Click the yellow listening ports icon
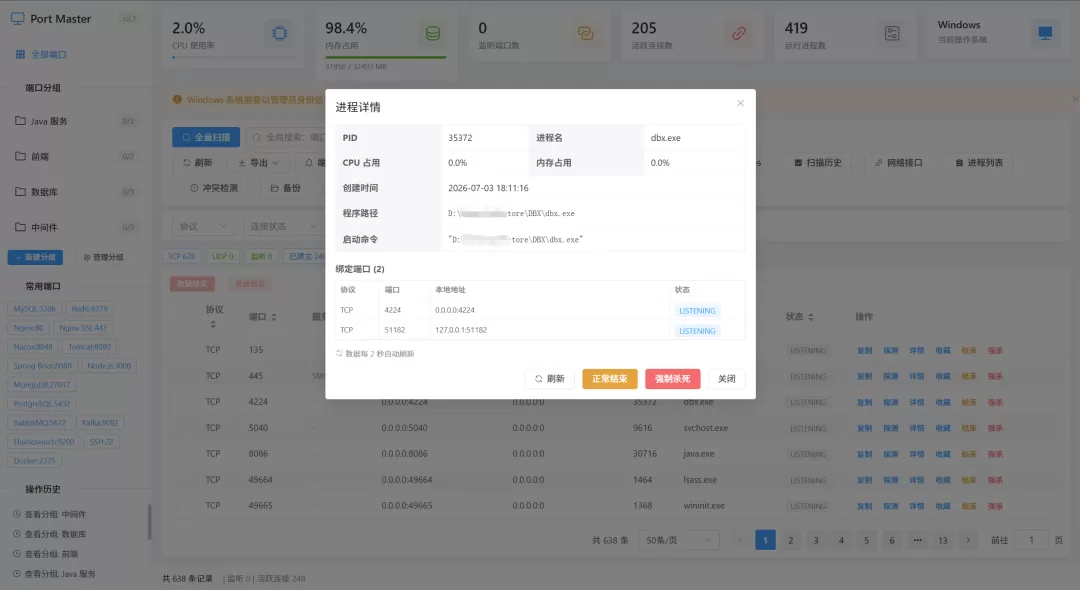Viewport: 1080px width, 590px height. 585,33
